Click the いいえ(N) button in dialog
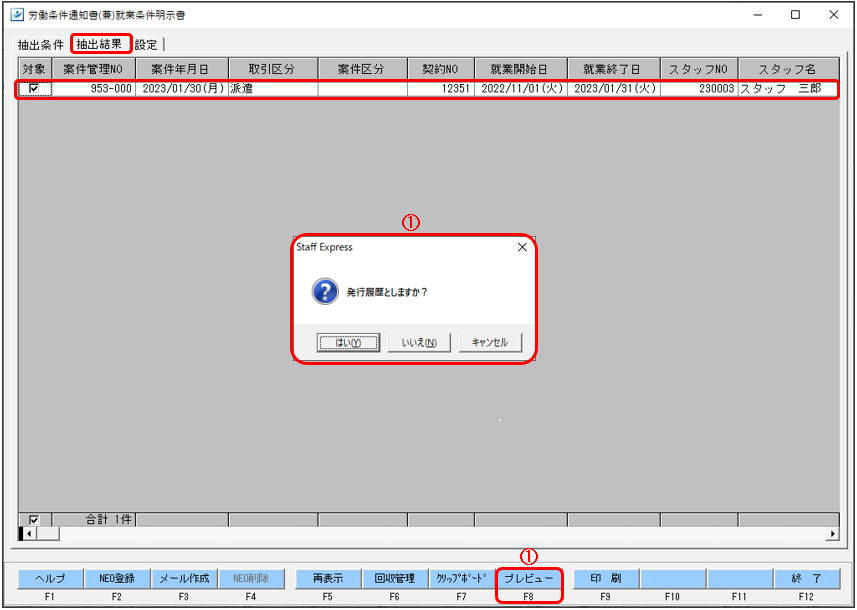The height and width of the screenshot is (610, 857). 419,343
